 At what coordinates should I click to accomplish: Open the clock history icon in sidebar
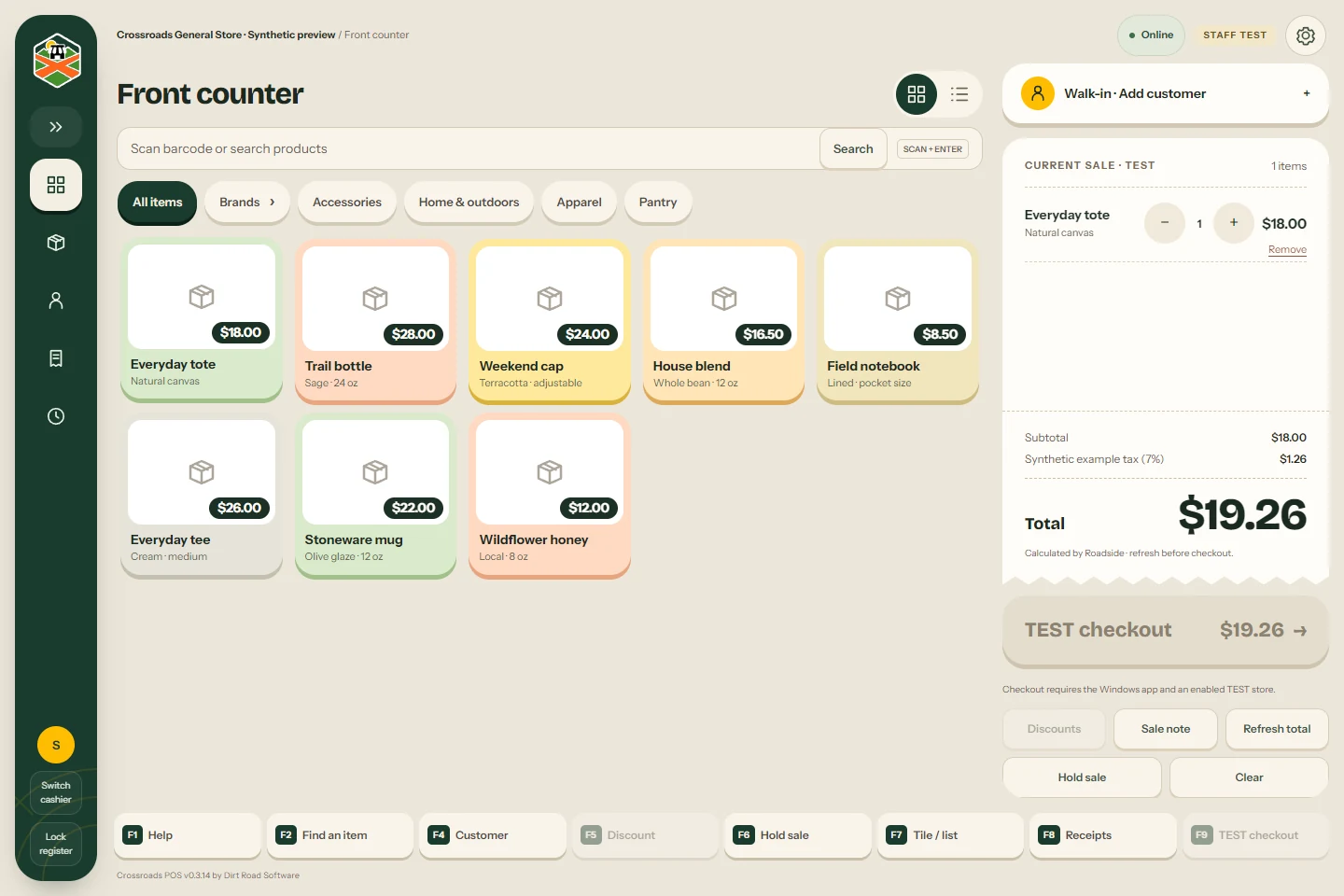tap(56, 416)
